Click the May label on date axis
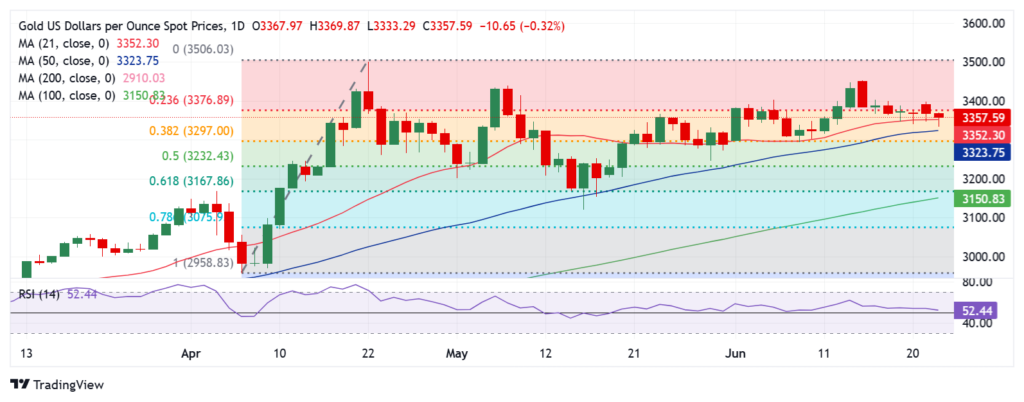The width and height of the screenshot is (1024, 402). point(456,354)
